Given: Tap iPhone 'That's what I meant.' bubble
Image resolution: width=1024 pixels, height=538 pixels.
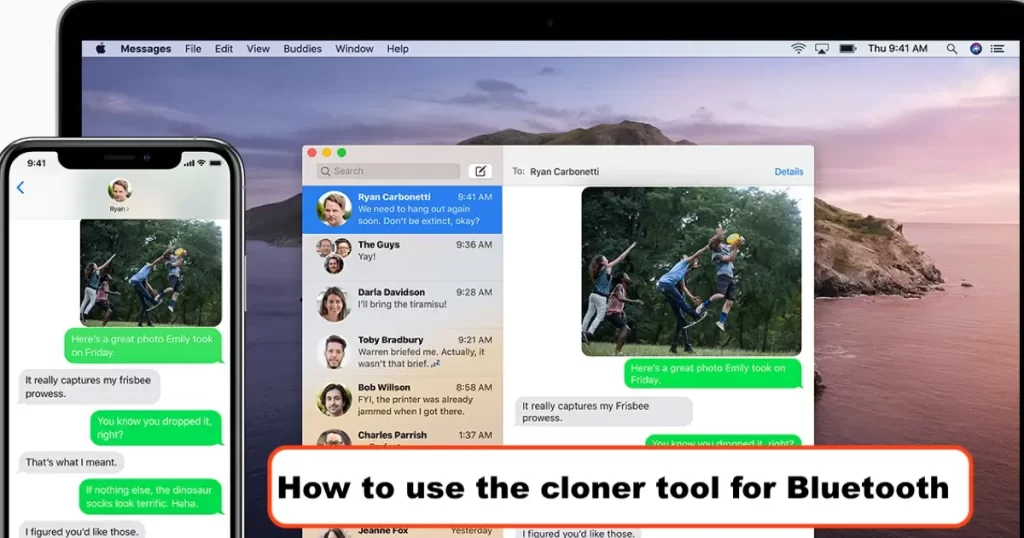Looking at the screenshot, I should click(x=71, y=462).
